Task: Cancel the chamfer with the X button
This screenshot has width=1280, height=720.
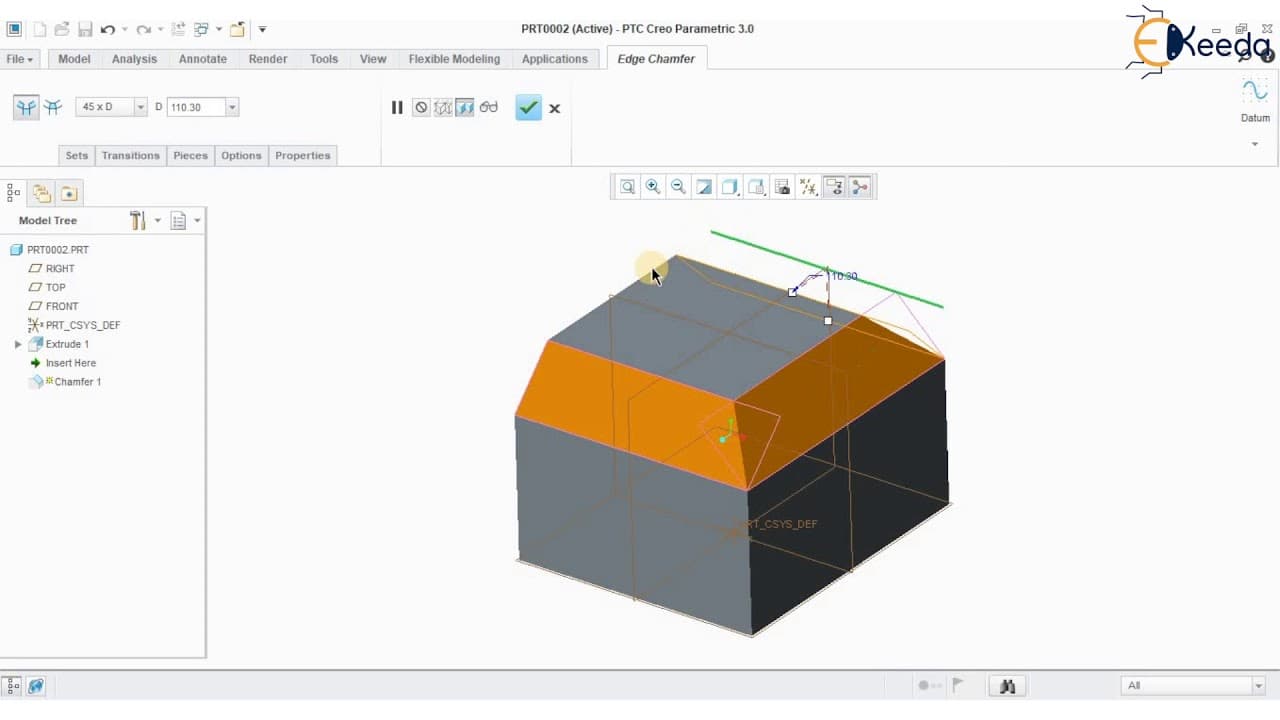Action: pyautogui.click(x=555, y=108)
